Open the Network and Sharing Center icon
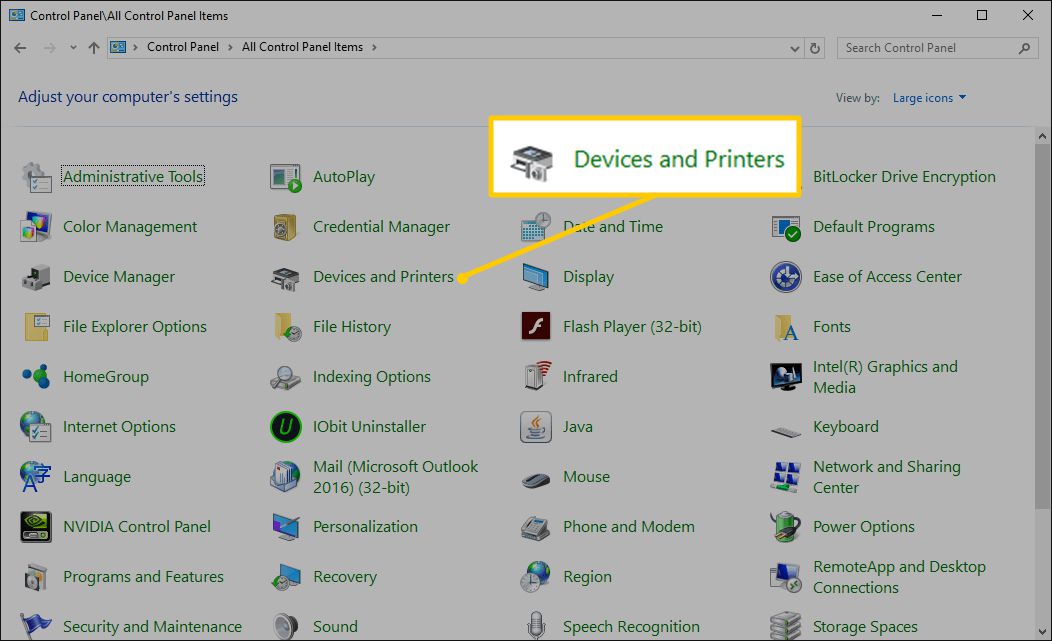Screen dimensions: 1052x641 (x=786, y=477)
